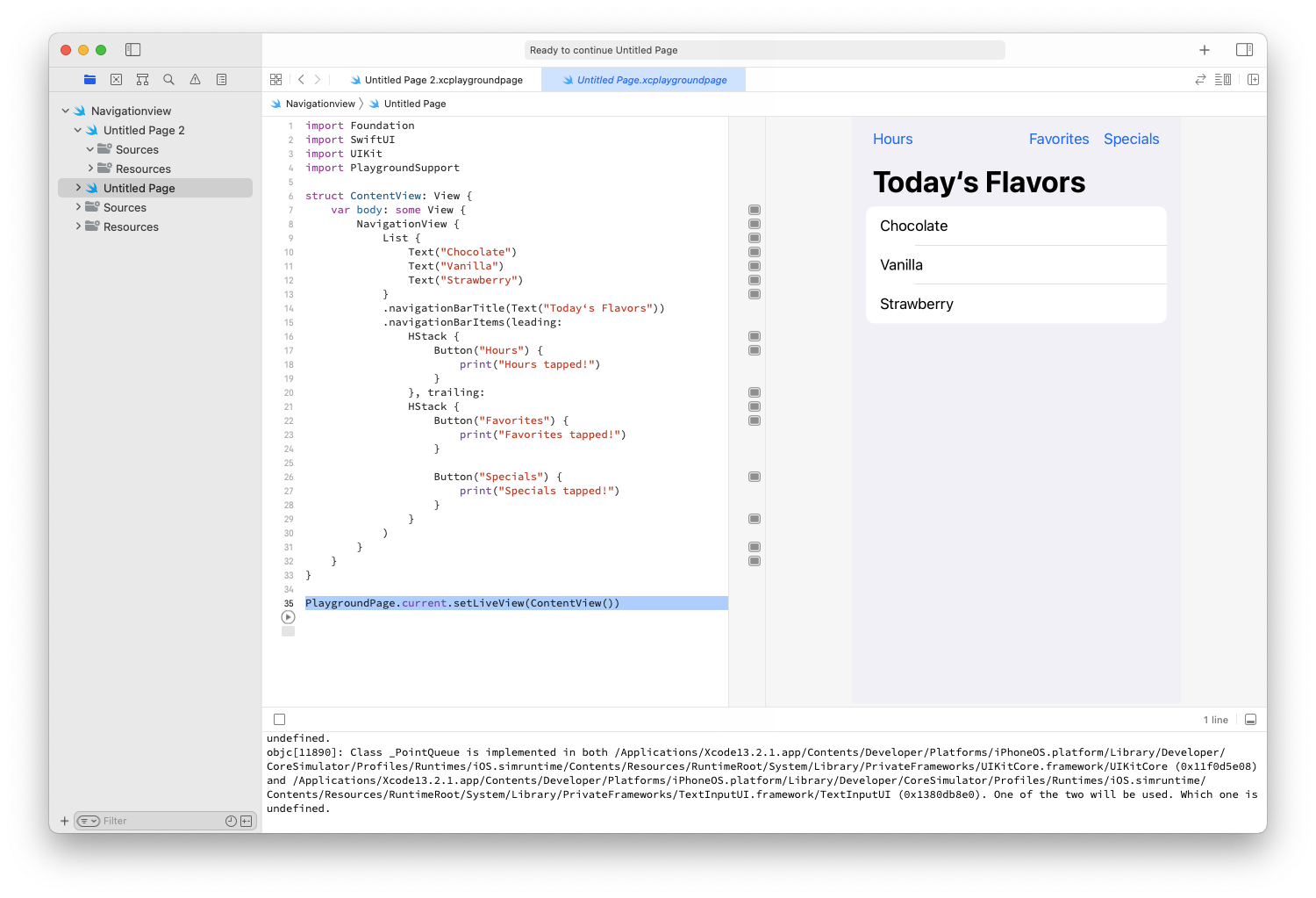This screenshot has width=1316, height=898.
Task: Open the Report navigator icon
Action: 221,80
